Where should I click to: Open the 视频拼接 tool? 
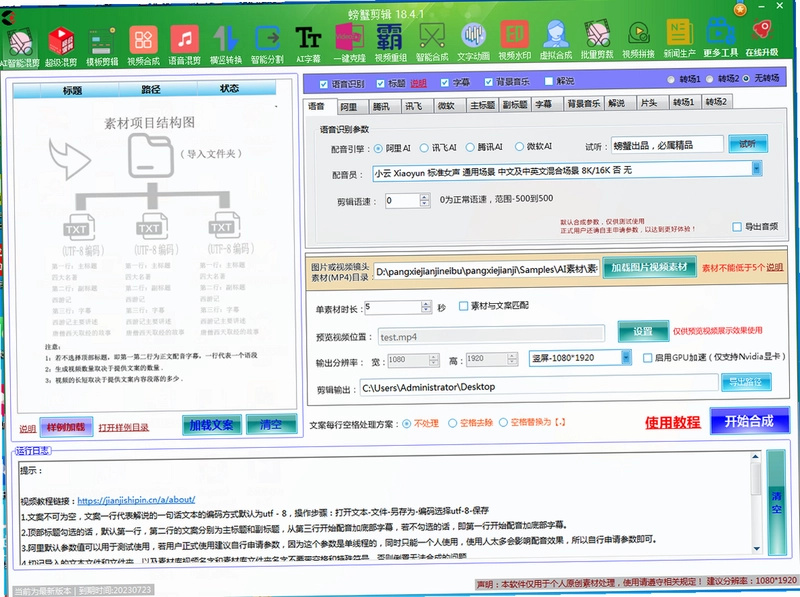click(638, 40)
